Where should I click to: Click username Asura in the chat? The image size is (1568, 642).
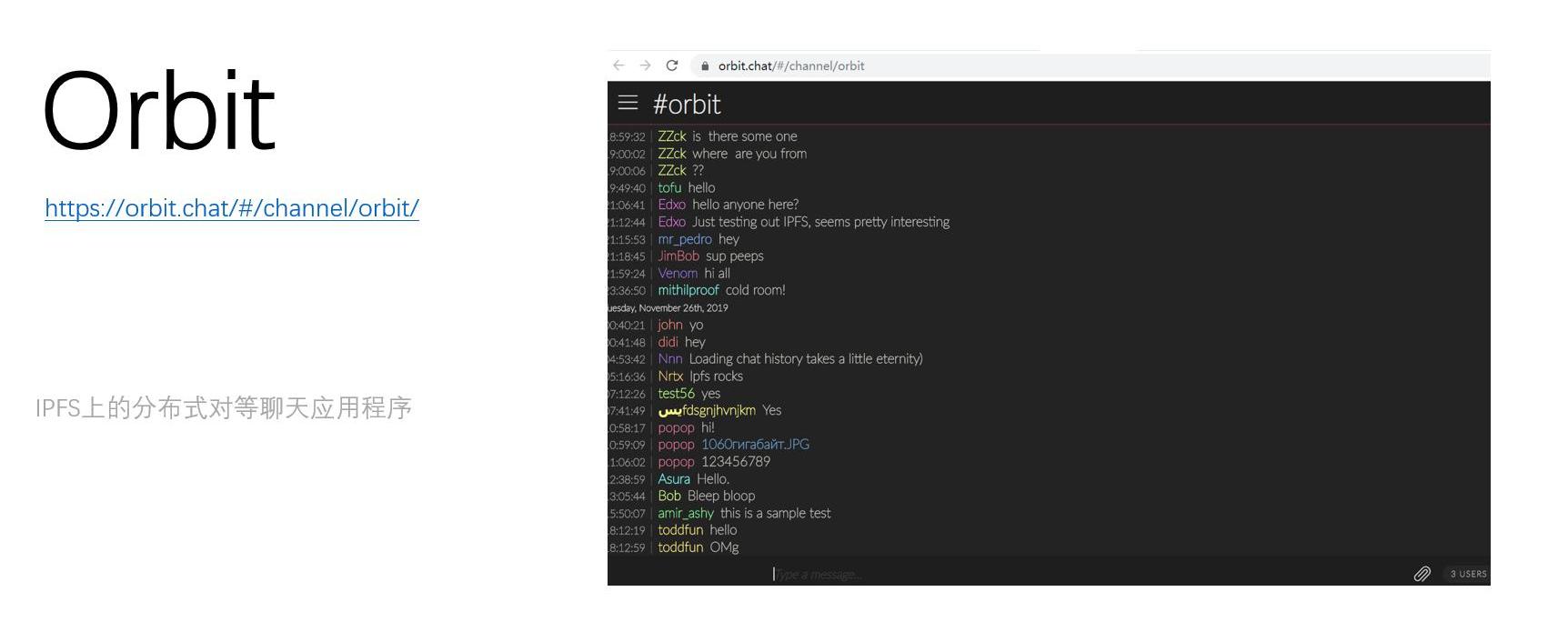(x=674, y=479)
